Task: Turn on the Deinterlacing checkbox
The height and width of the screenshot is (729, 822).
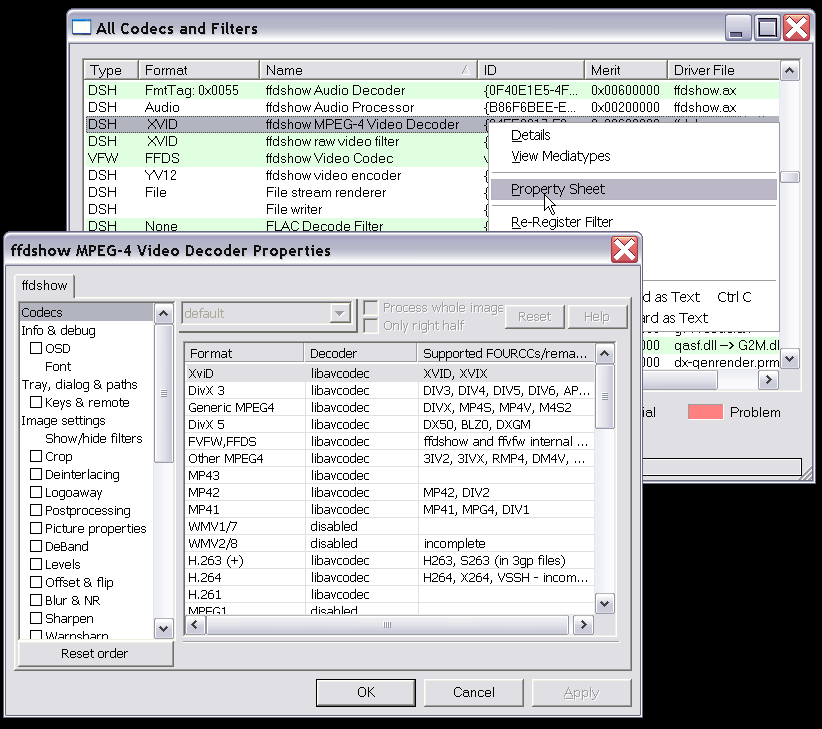Action: 36,474
